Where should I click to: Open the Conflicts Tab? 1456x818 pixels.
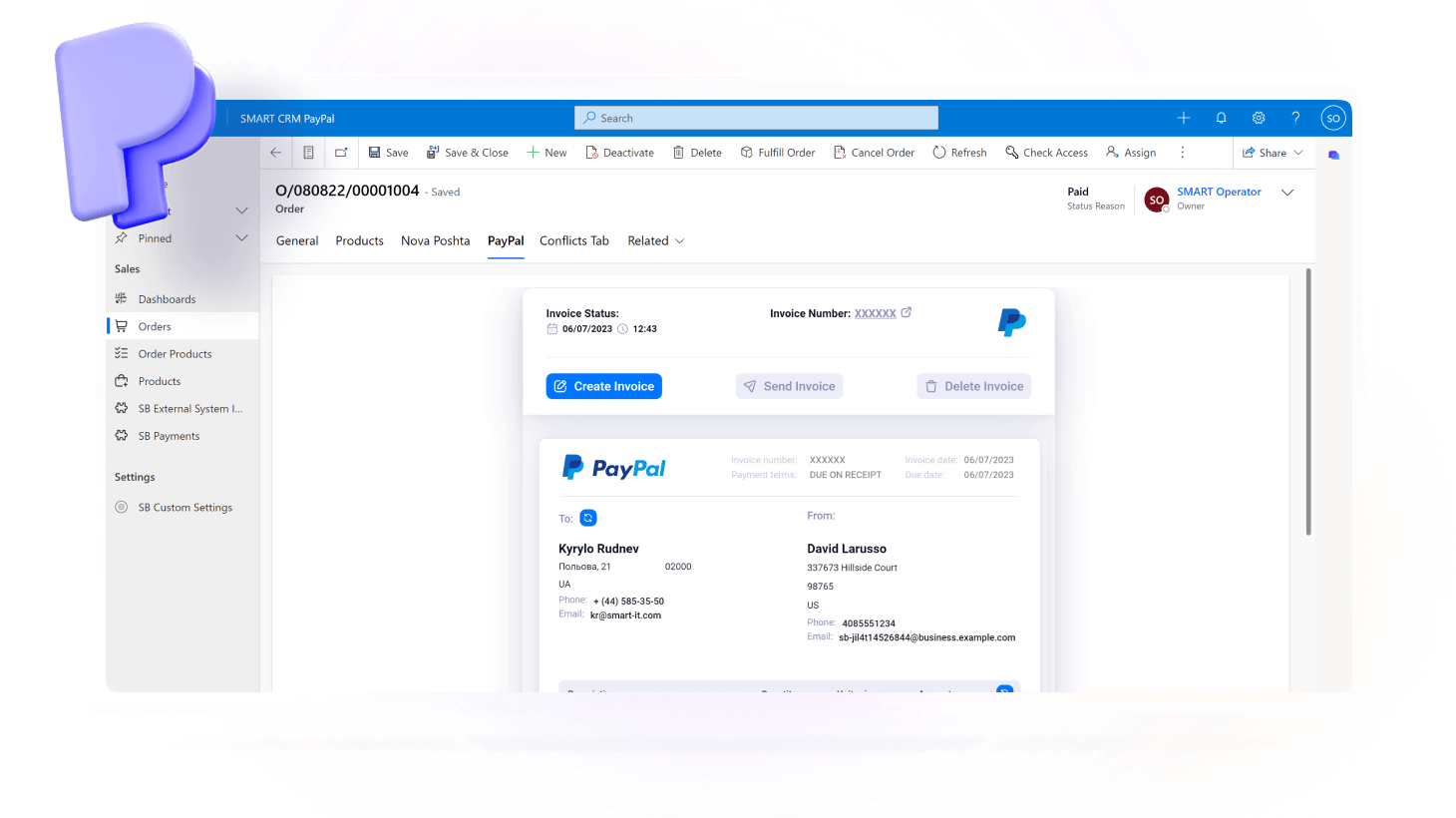coord(573,240)
